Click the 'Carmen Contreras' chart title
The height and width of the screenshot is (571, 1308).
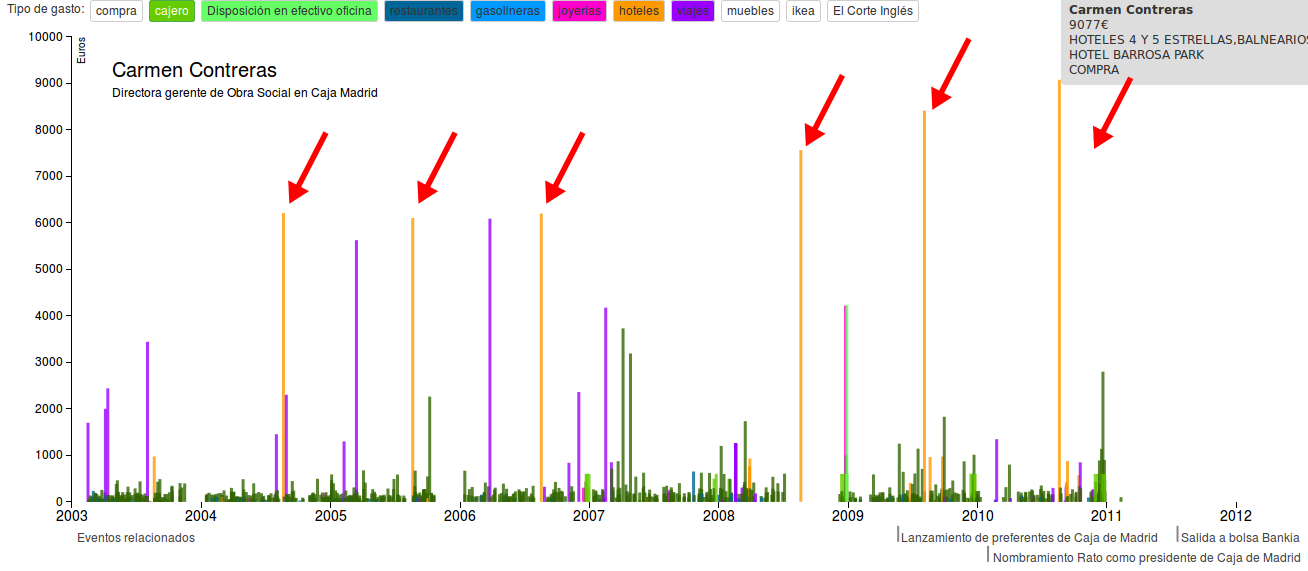(x=194, y=70)
